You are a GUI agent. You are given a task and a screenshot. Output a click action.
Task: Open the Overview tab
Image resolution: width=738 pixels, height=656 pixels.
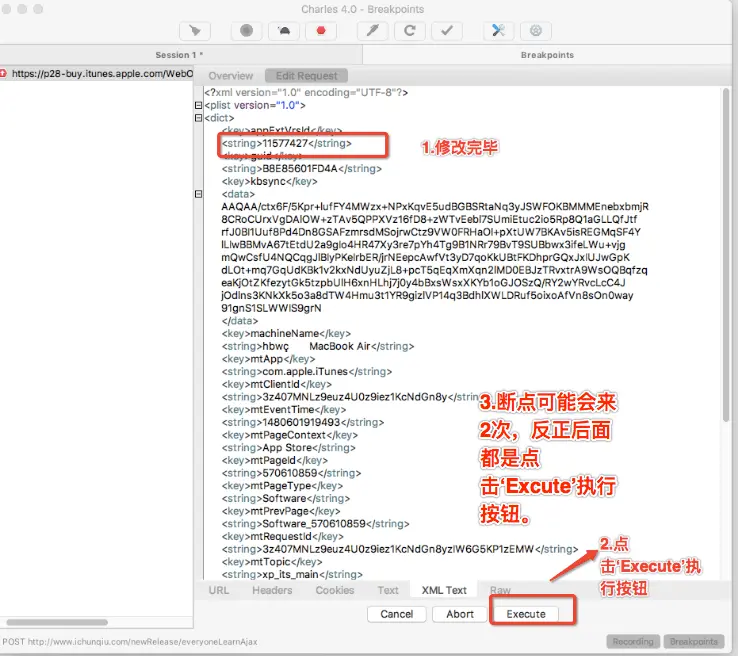231,76
